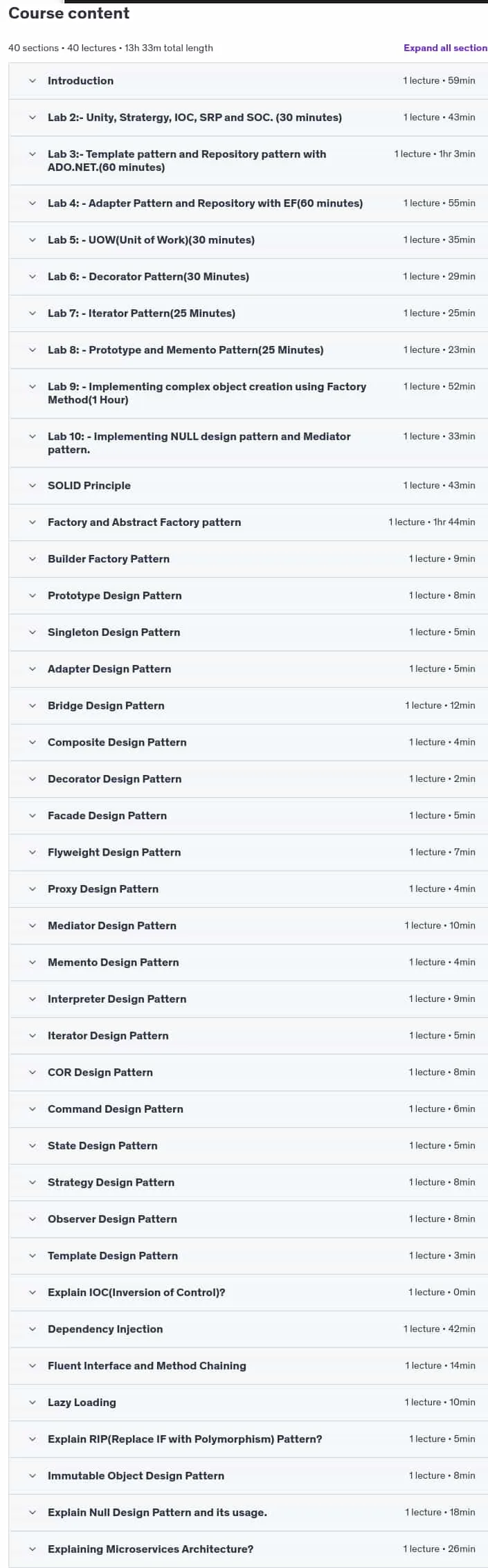Open Immutable Object Design Pattern section
Screen dimensions: 488x1568
(x=248, y=1476)
